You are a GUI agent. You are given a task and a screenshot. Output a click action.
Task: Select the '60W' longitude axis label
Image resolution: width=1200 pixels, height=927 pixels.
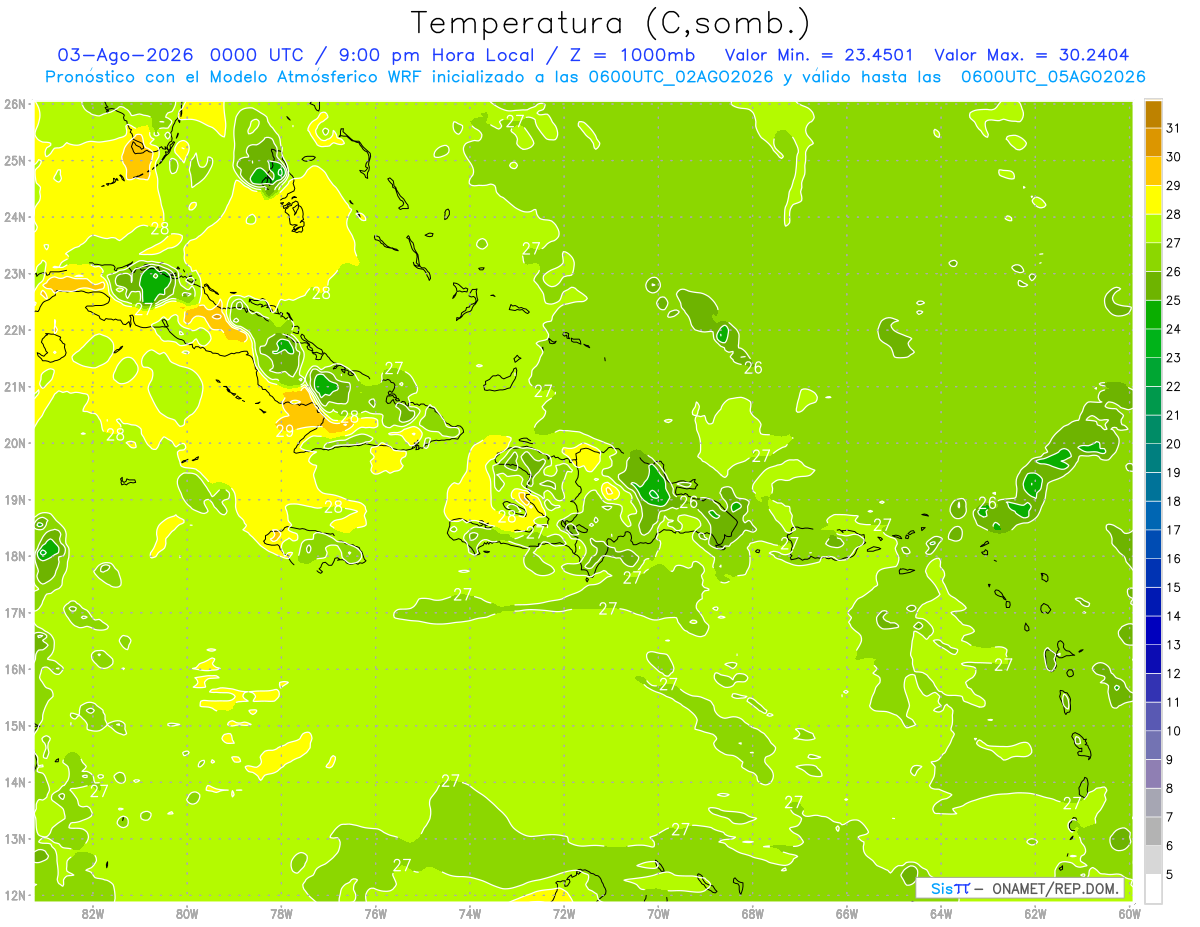1129,913
